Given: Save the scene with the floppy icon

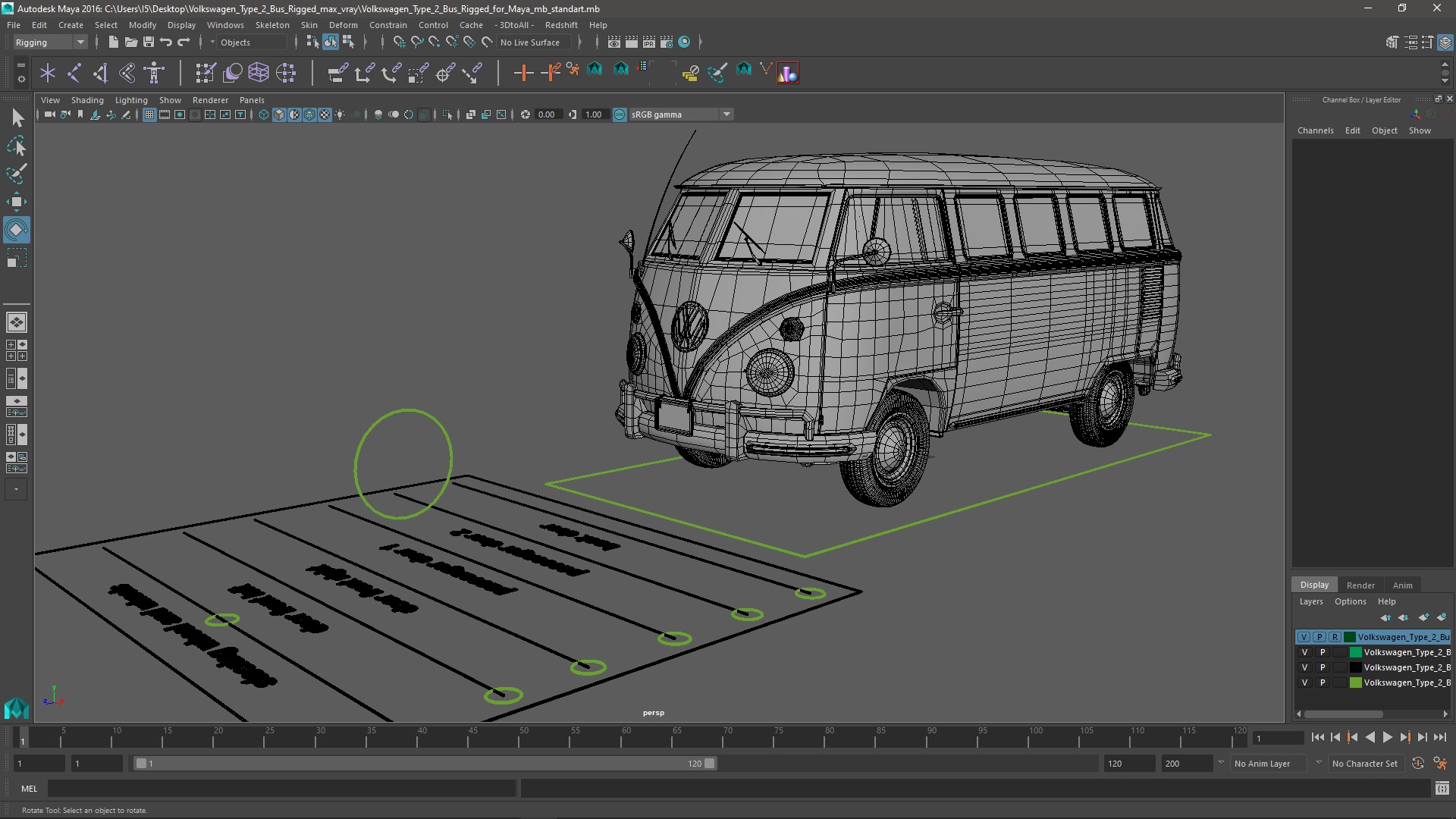Looking at the screenshot, I should 149,42.
